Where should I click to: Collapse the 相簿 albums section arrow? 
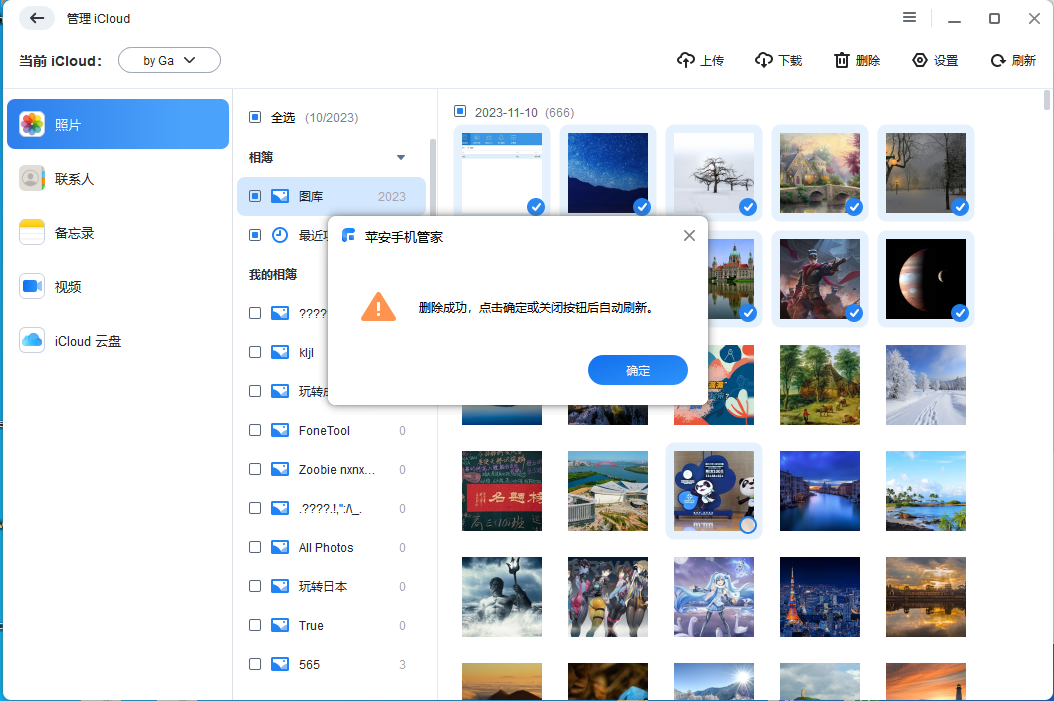tap(401, 157)
